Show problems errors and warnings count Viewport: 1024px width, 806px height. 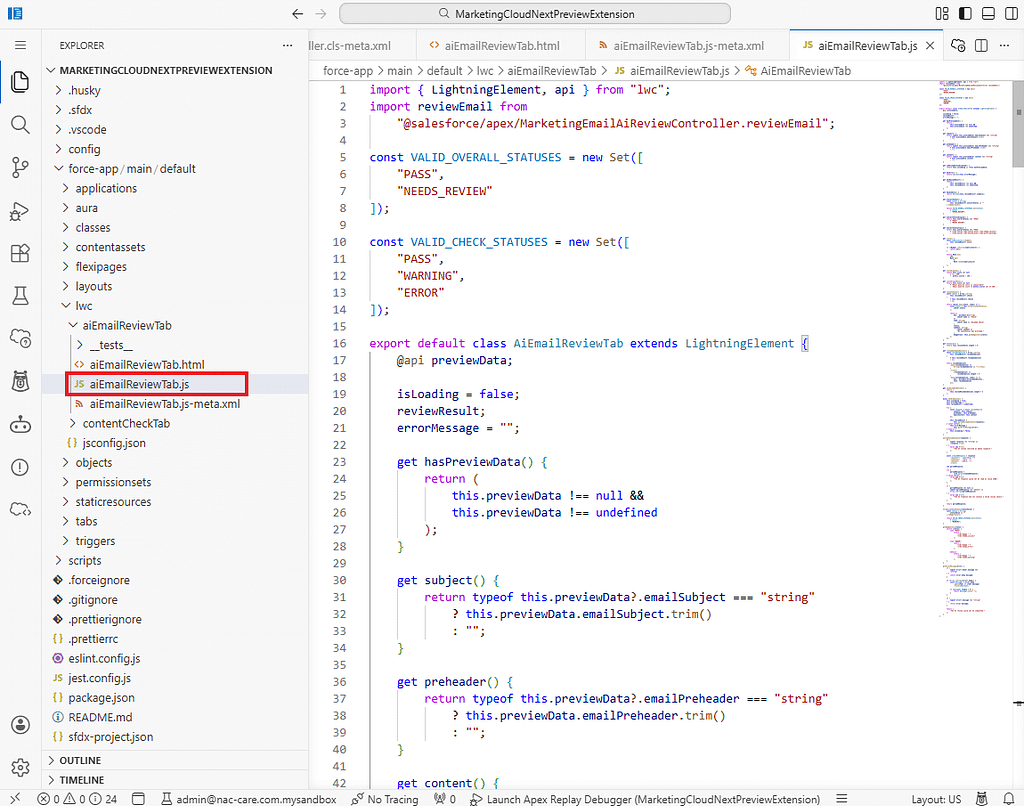coord(77,799)
